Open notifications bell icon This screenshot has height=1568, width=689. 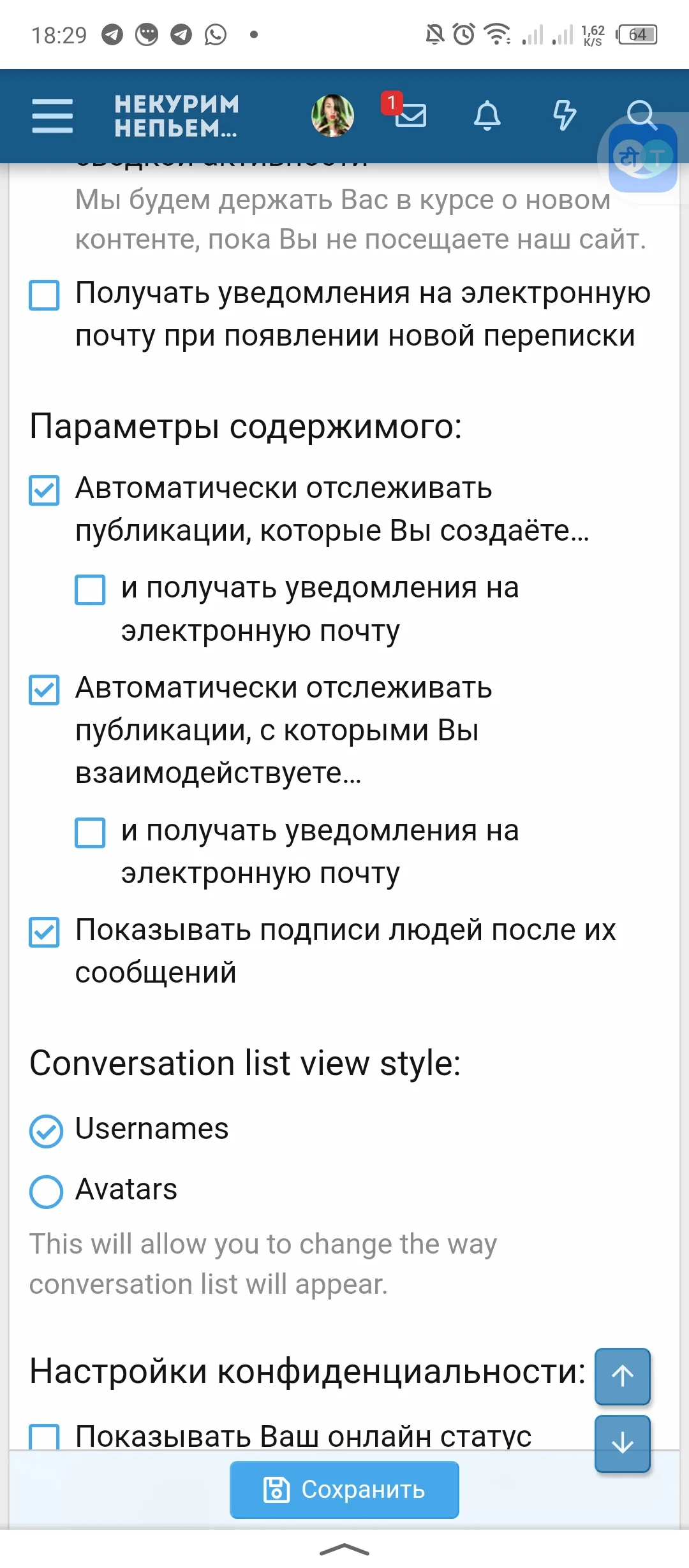point(487,115)
